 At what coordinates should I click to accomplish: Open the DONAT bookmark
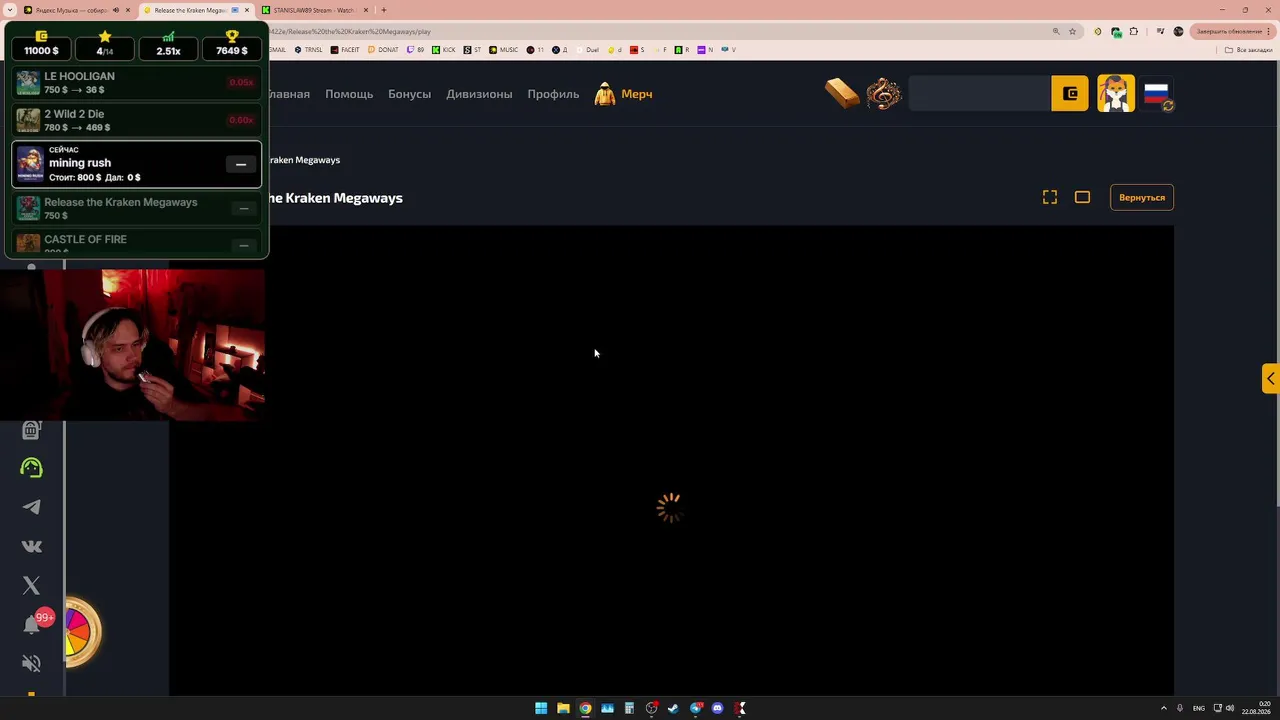383,49
